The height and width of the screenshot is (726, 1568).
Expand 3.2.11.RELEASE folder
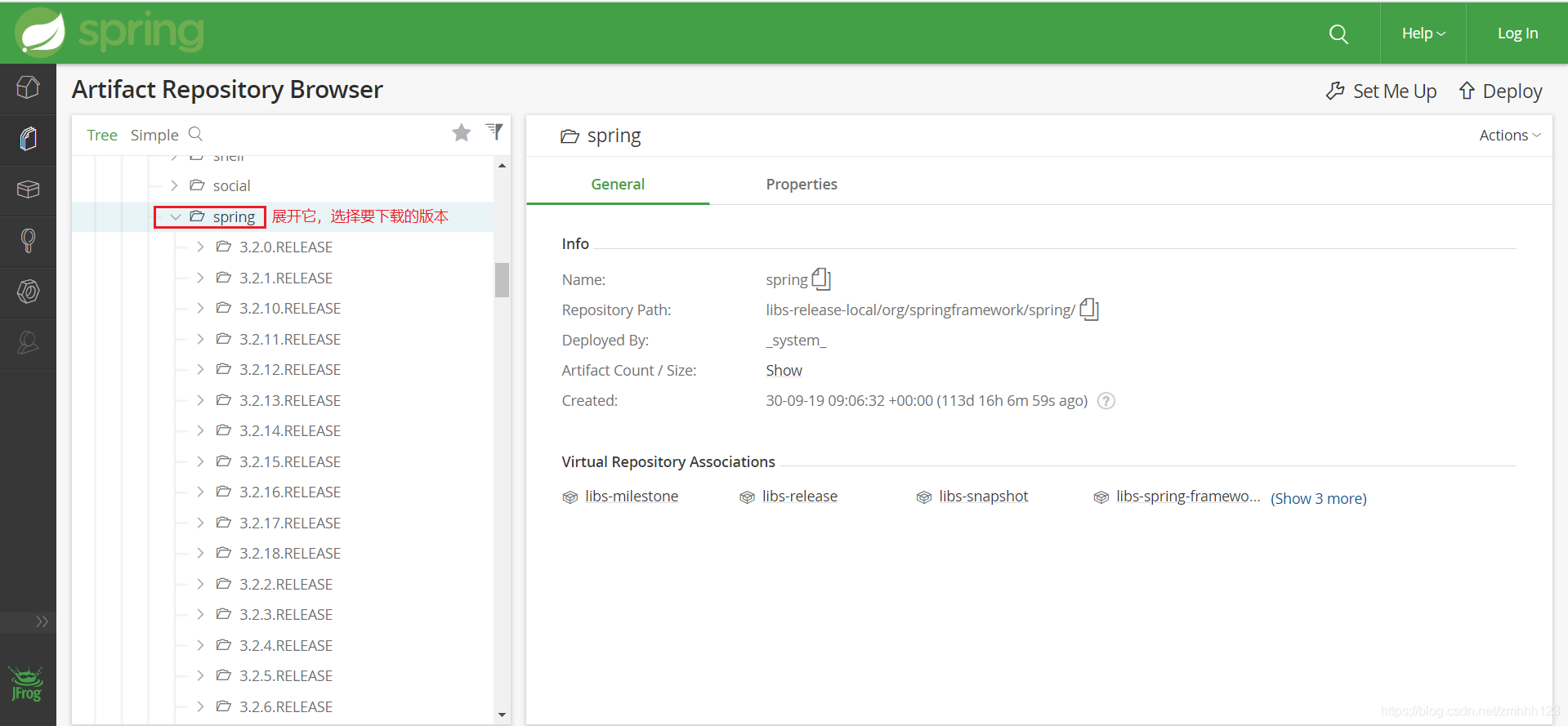click(x=200, y=339)
